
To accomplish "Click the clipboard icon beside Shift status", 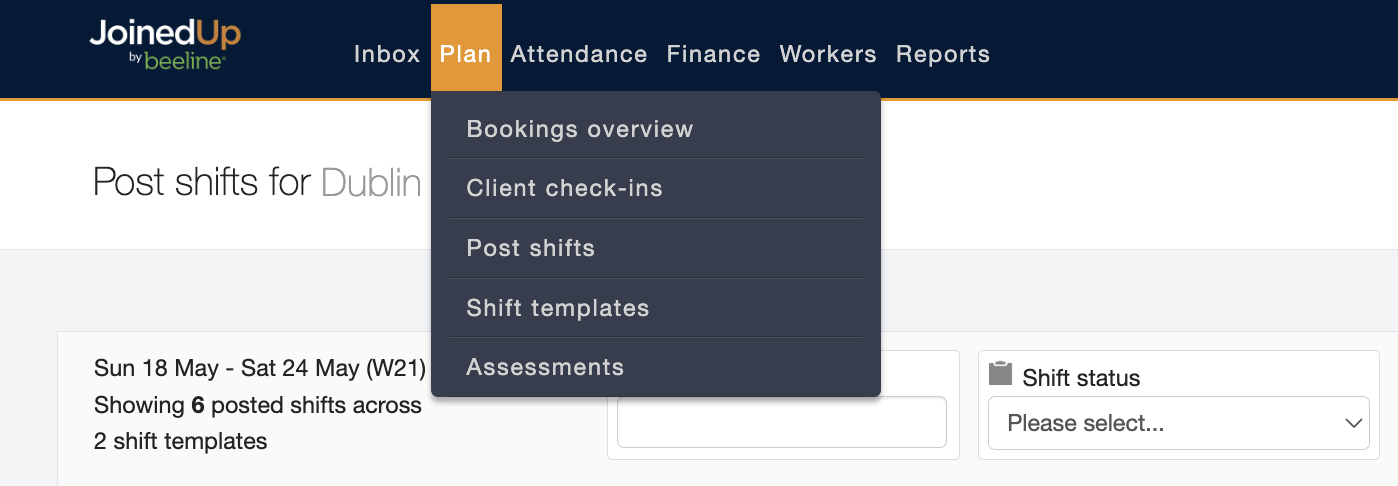I will (x=1000, y=374).
